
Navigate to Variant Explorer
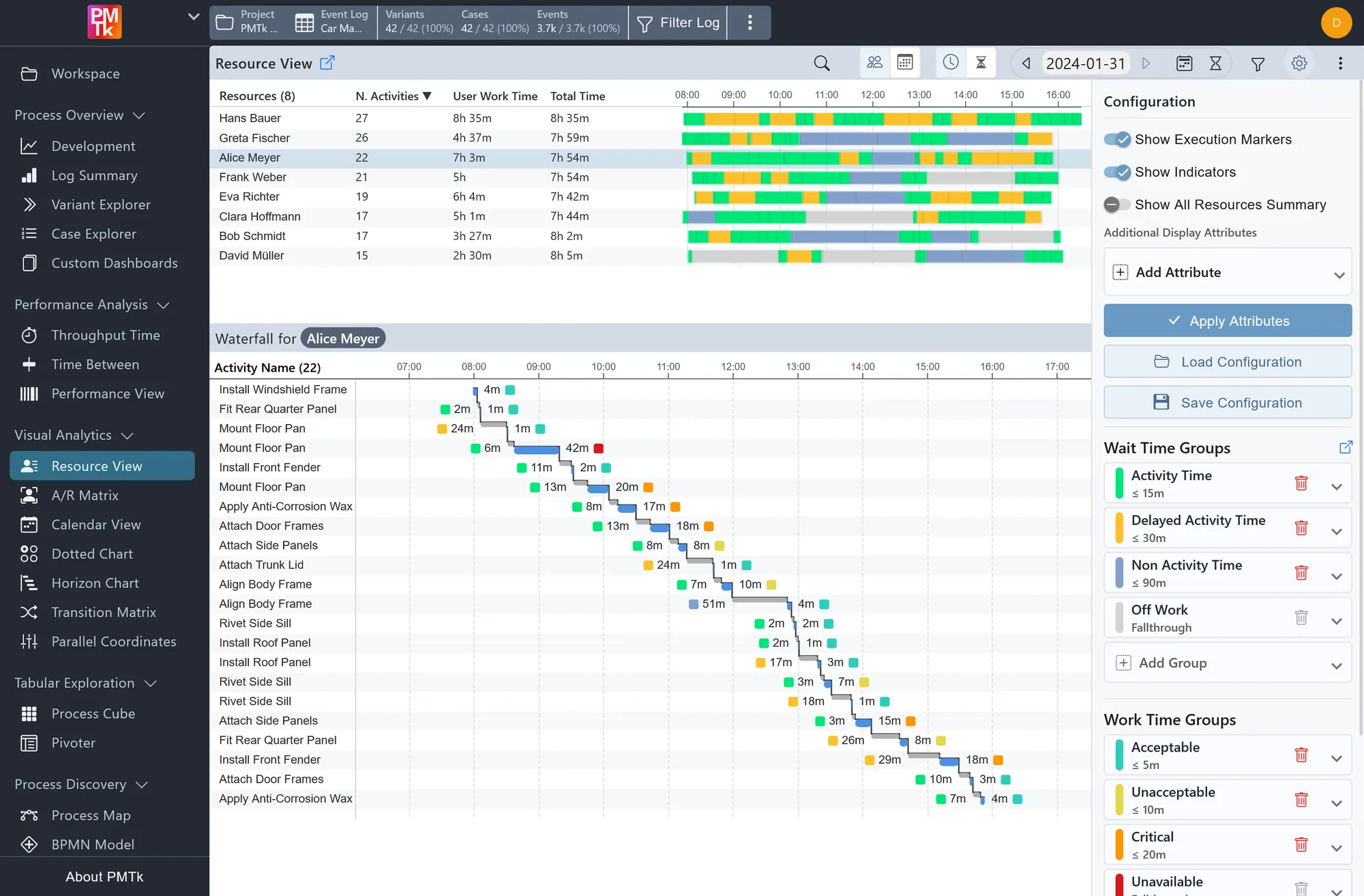[102, 205]
